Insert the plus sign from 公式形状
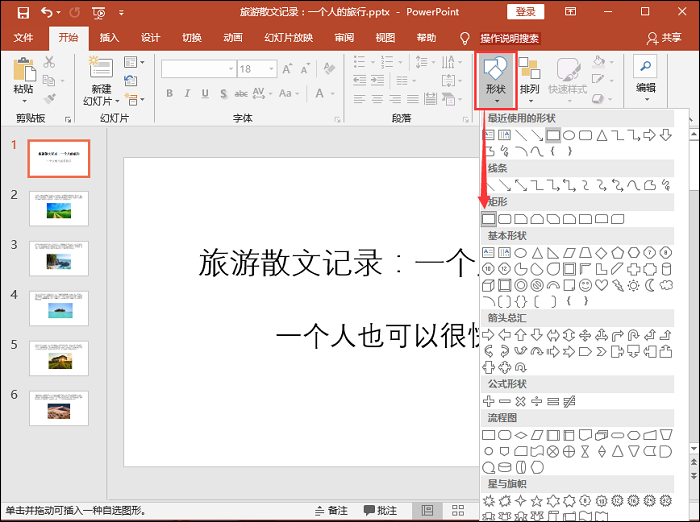 [x=489, y=401]
